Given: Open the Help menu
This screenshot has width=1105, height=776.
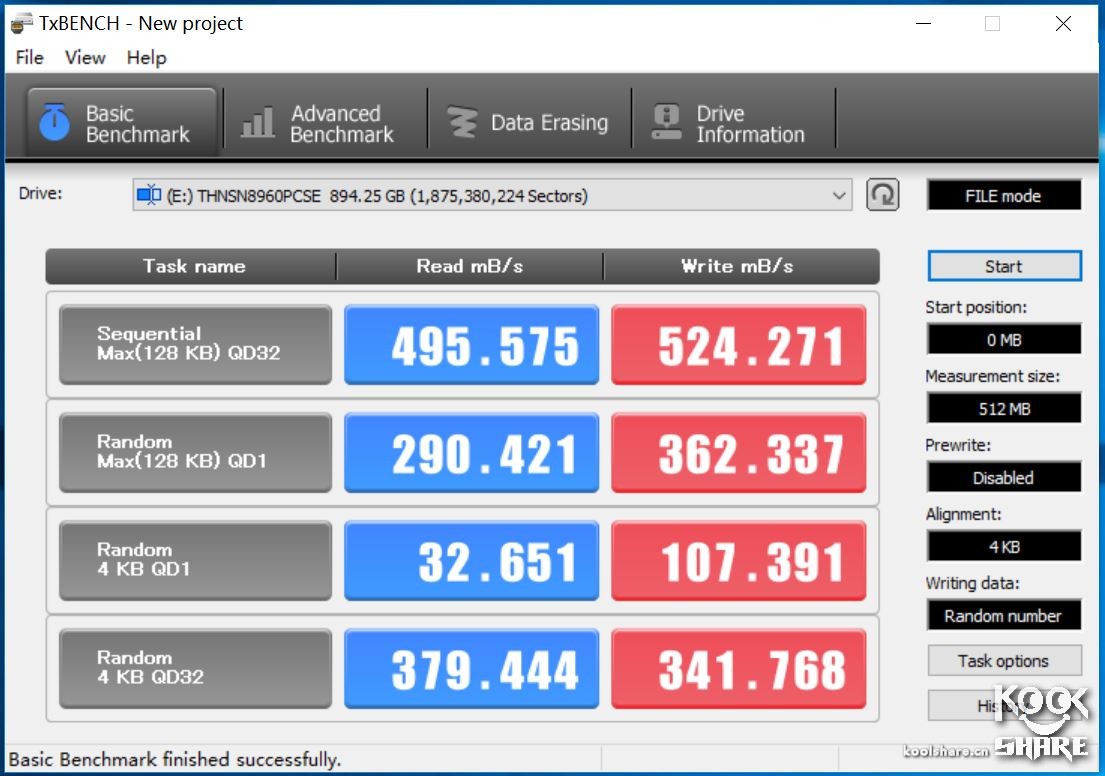Looking at the screenshot, I should coord(146,58).
